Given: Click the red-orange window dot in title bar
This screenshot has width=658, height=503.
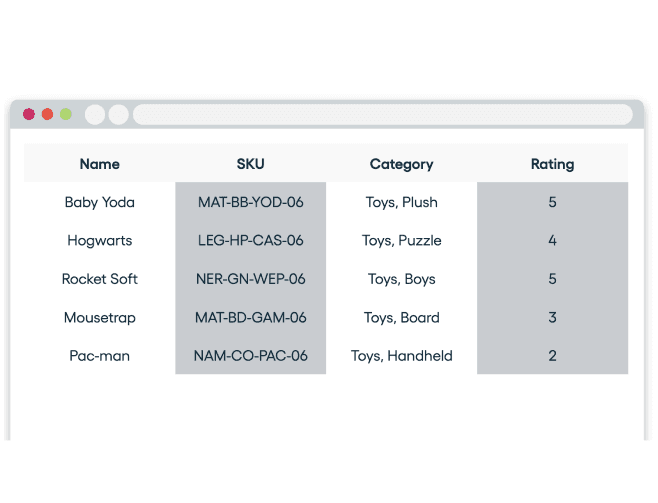Looking at the screenshot, I should (47, 114).
